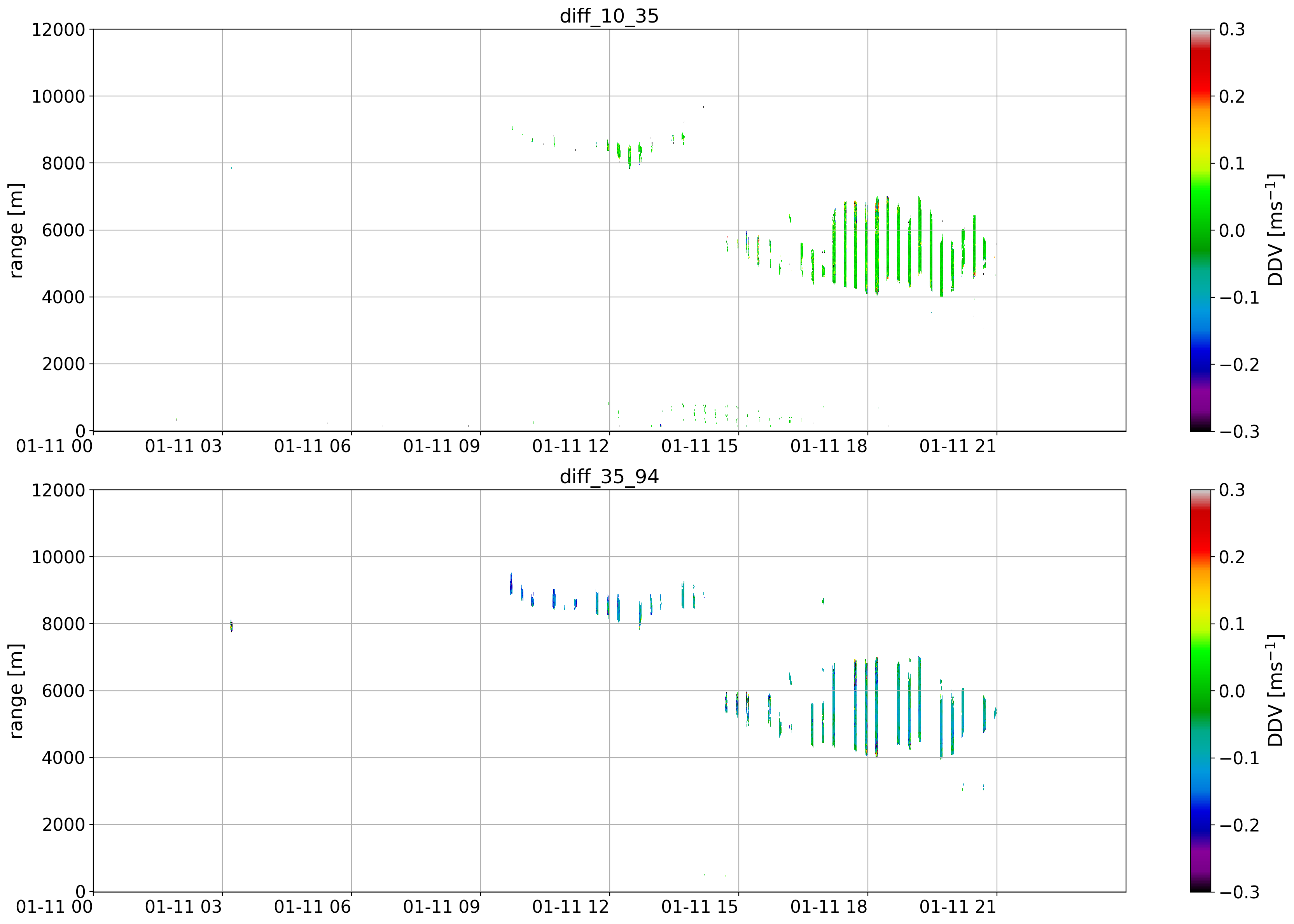Click the 0.0 tick on diff_35_94 colorbar
Viewport: 1294px width, 924px height.
[x=1232, y=691]
